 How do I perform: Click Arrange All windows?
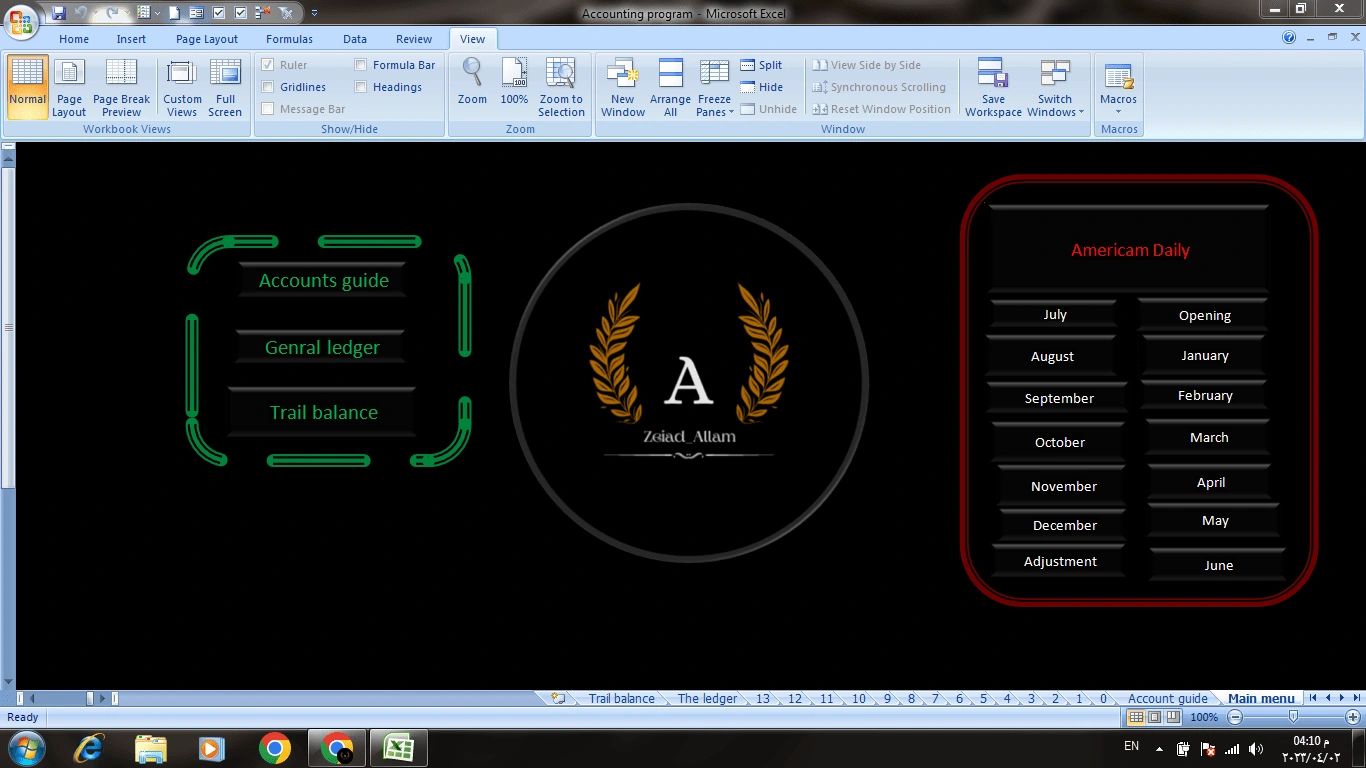(x=670, y=87)
